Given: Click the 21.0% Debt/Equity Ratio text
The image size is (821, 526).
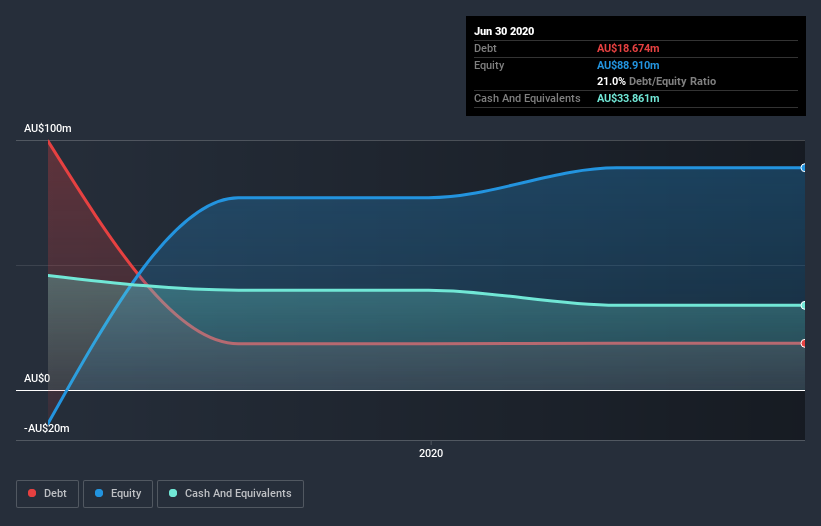Looking at the screenshot, I should tap(656, 81).
